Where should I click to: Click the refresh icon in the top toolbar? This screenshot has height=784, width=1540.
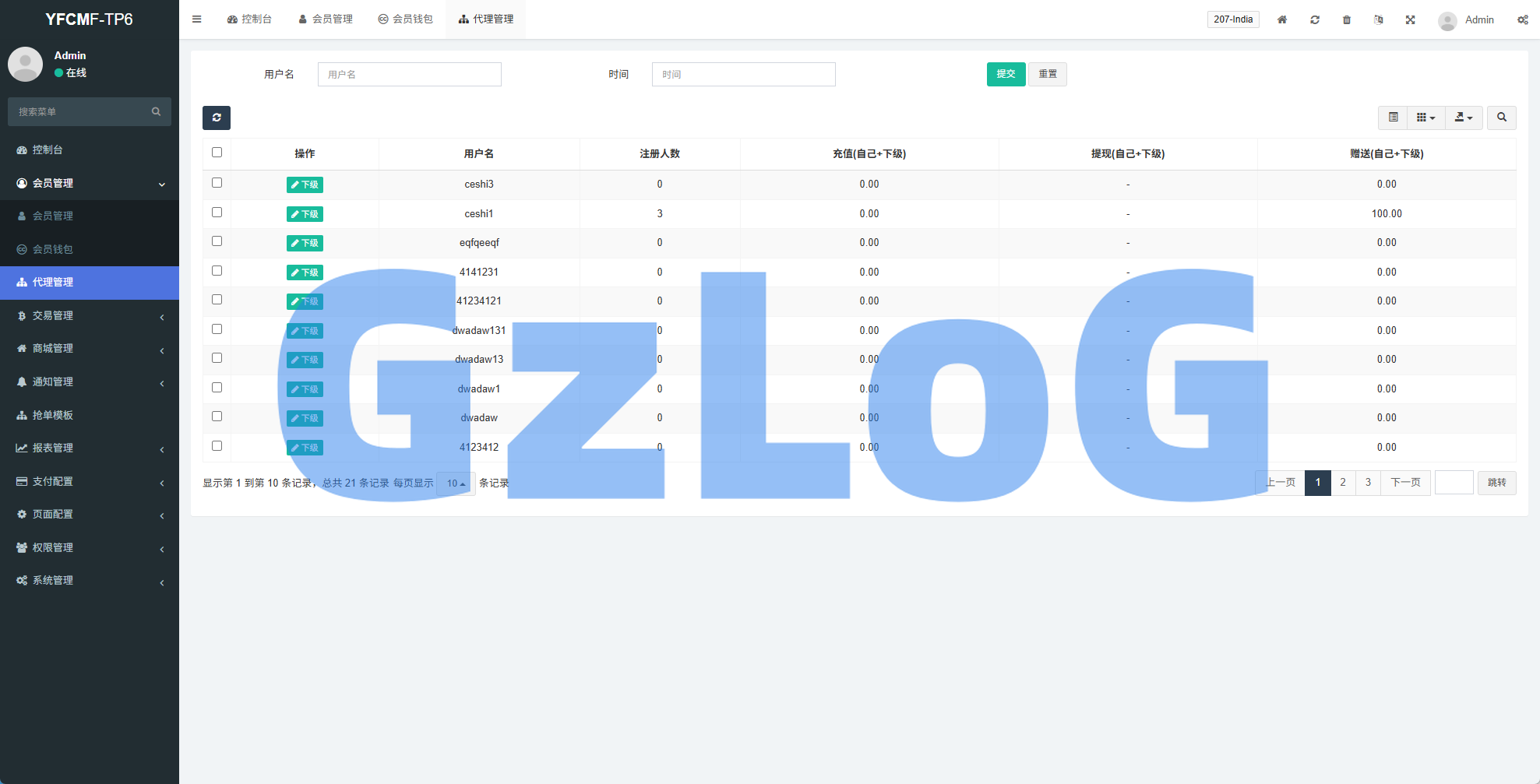click(x=1315, y=19)
